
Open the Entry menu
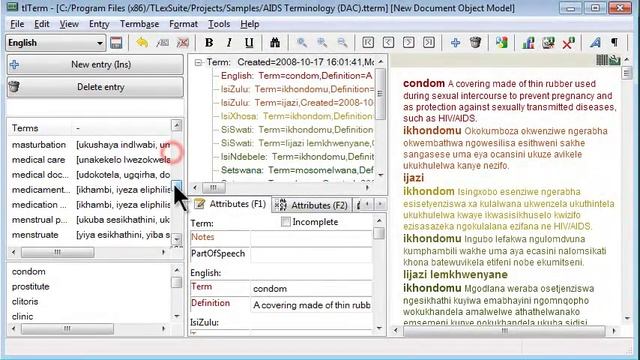[x=99, y=24]
